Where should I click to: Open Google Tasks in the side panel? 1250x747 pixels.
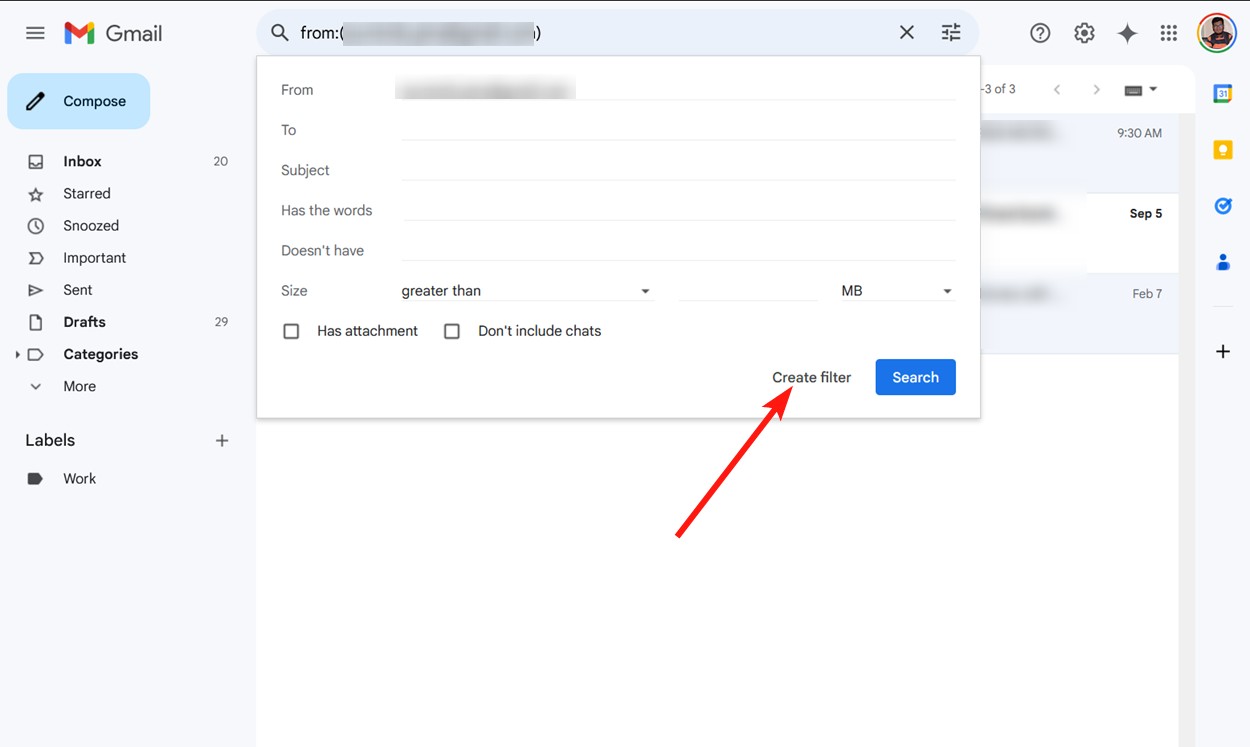1223,205
